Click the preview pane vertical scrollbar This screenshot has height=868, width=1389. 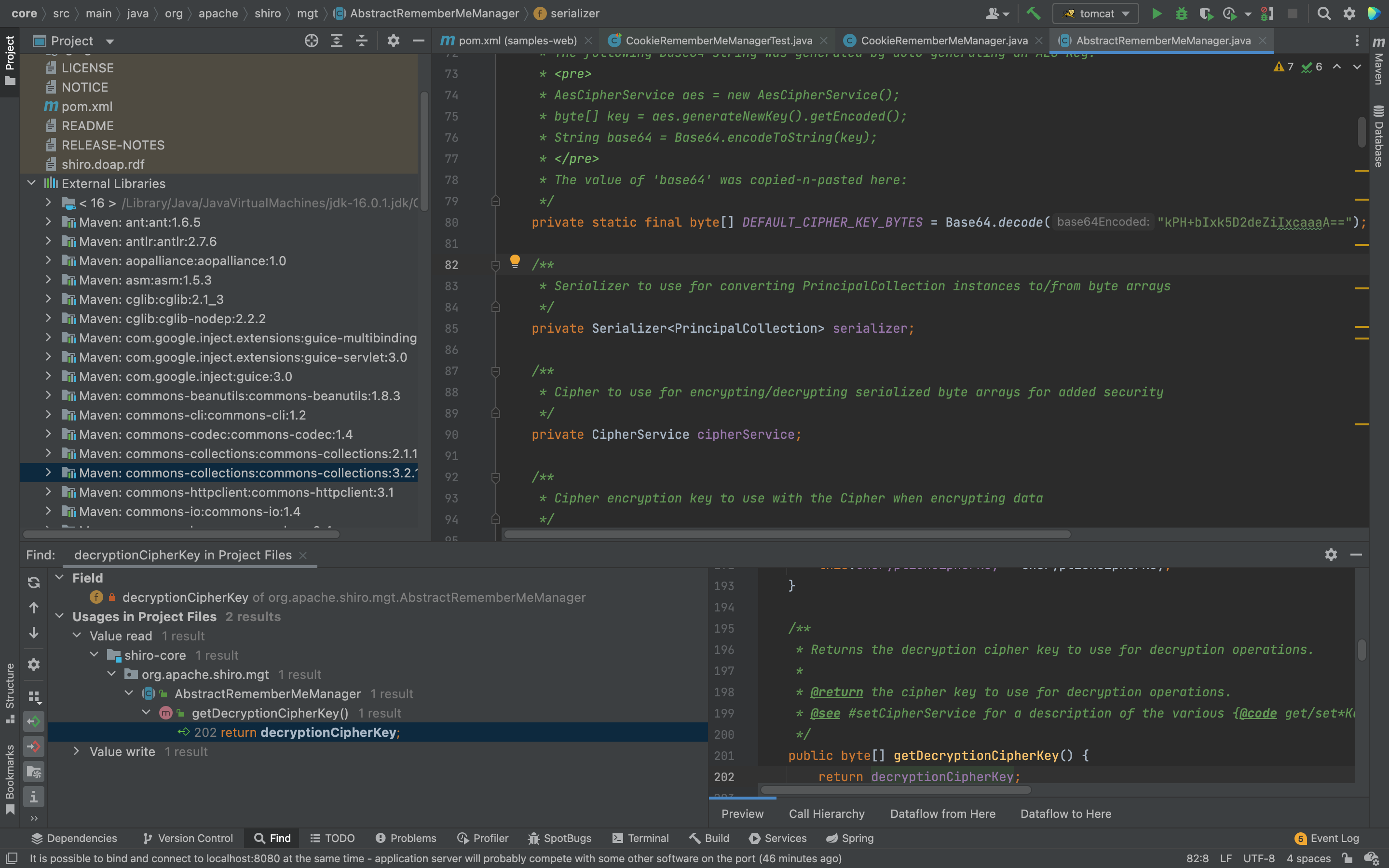[1362, 650]
